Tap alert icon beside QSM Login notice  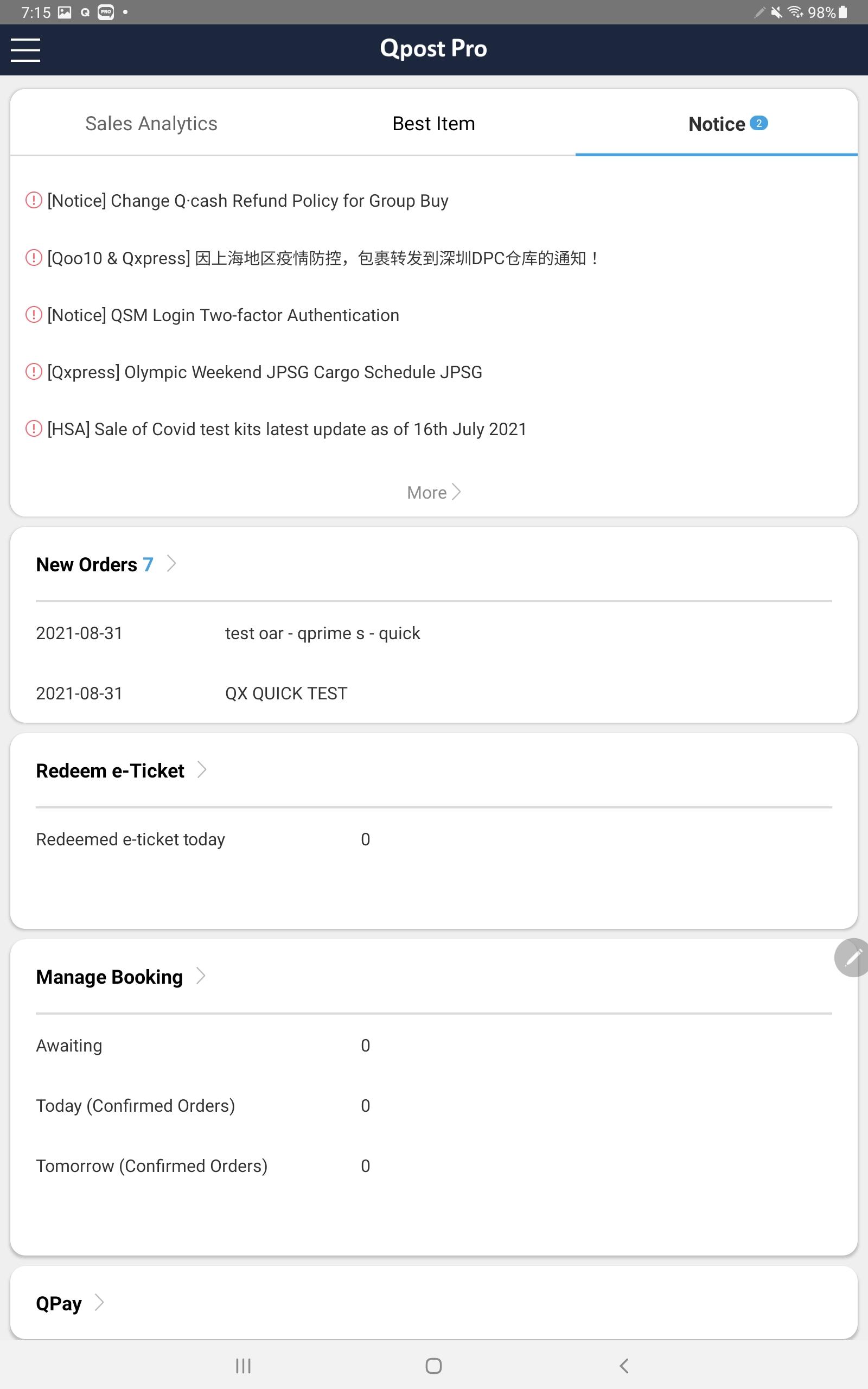pyautogui.click(x=34, y=315)
